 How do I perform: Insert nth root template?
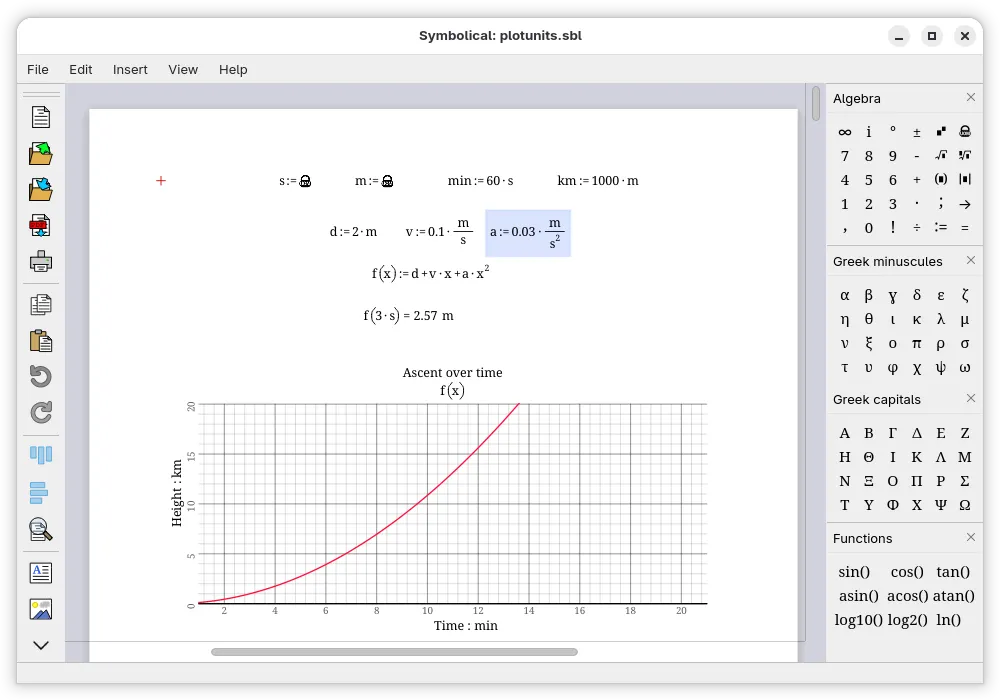pos(965,155)
